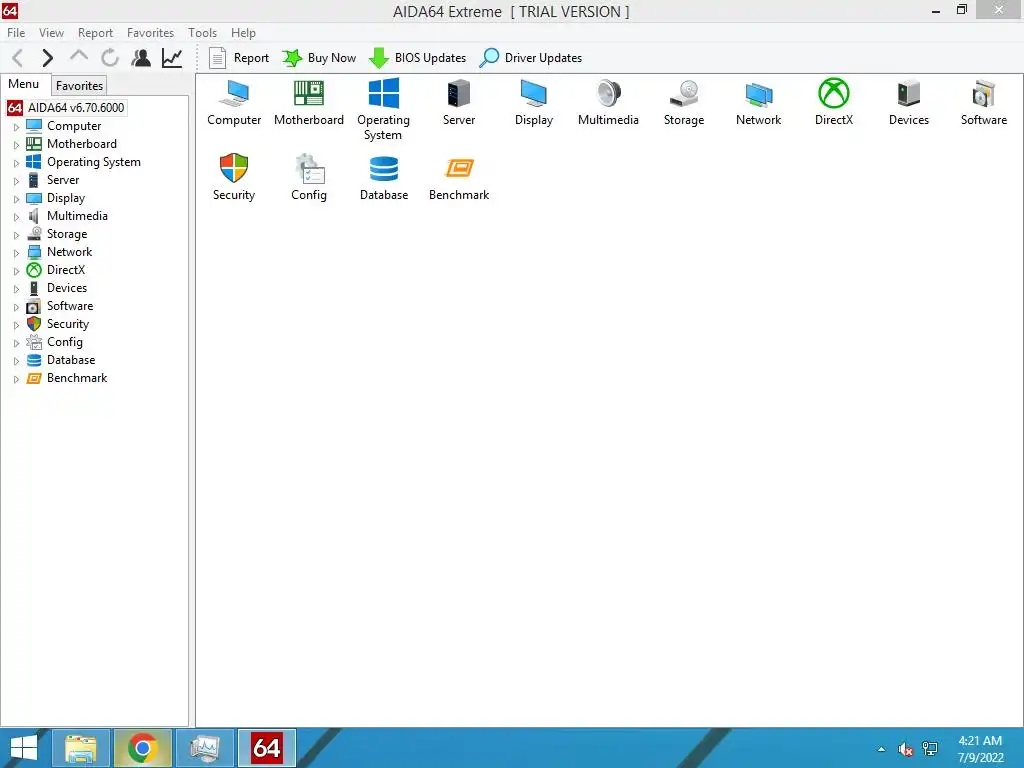
Task: Expand the Network tree node arrow
Action: tap(16, 253)
